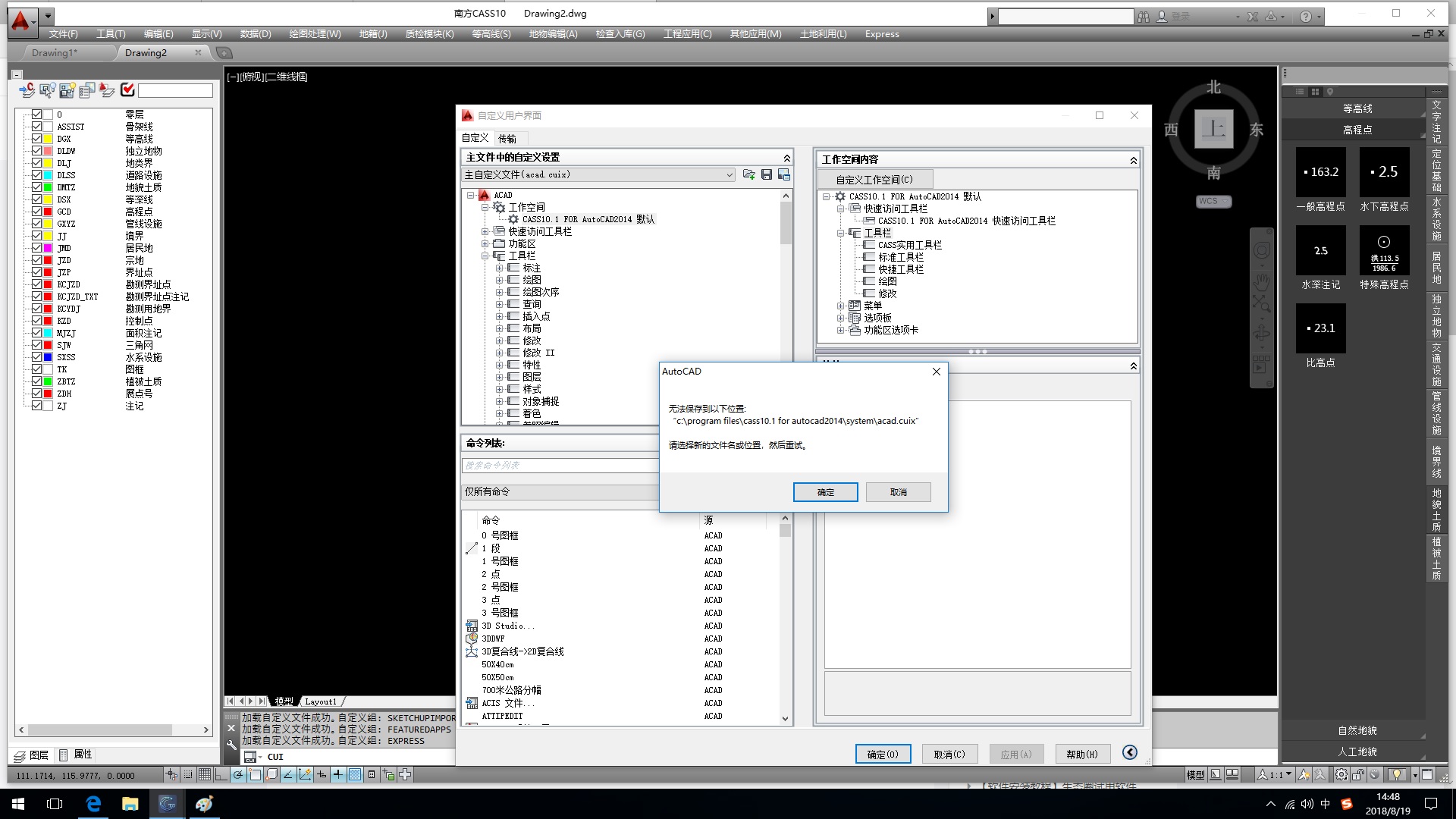Click the underwater elevation point 2.5 icon

tap(1384, 172)
